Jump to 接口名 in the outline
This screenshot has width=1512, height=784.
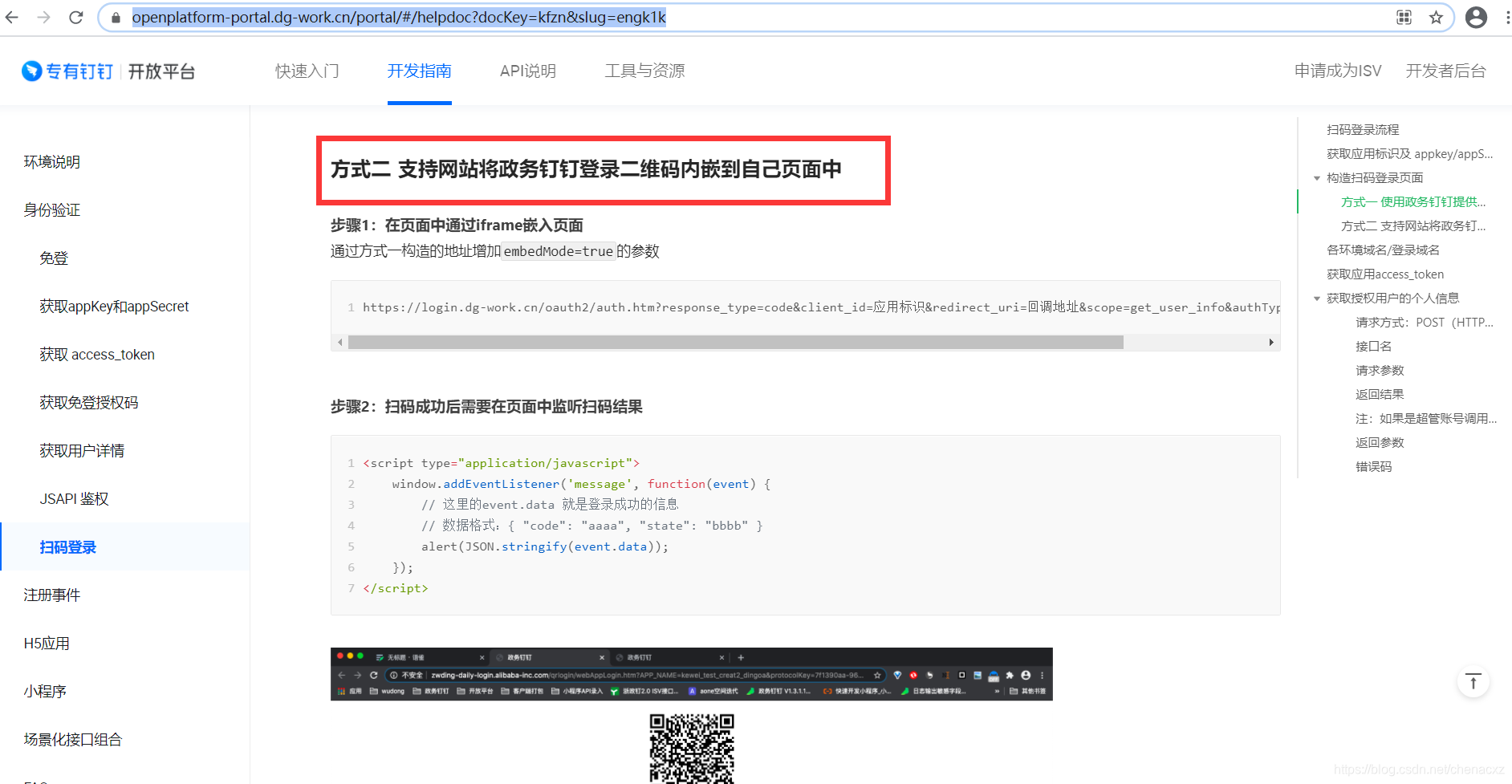tap(1373, 347)
